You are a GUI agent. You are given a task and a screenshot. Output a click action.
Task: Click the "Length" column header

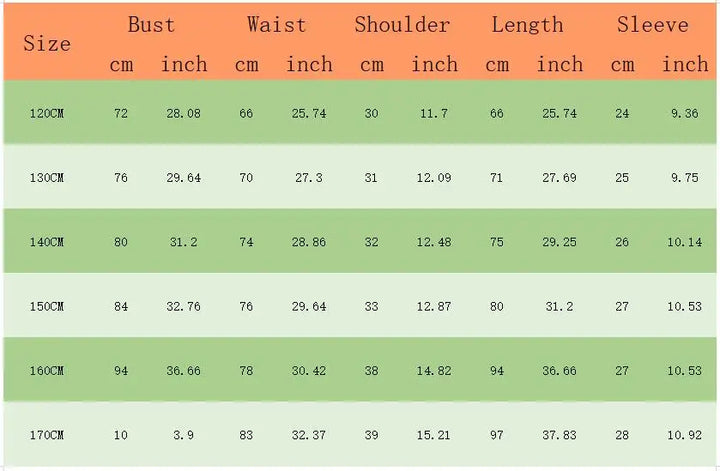(527, 25)
